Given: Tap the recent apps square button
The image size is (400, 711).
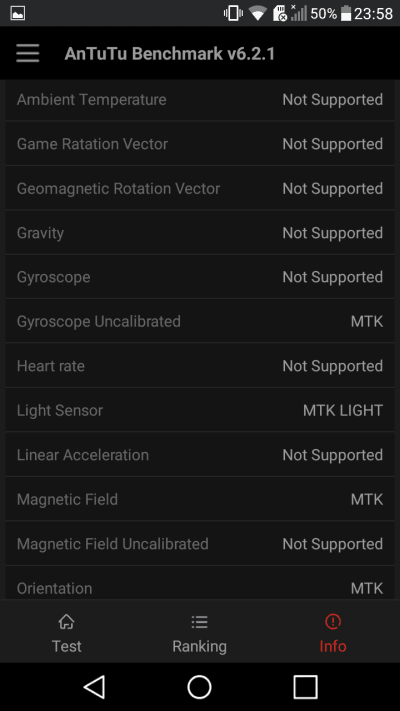Looking at the screenshot, I should [305, 687].
